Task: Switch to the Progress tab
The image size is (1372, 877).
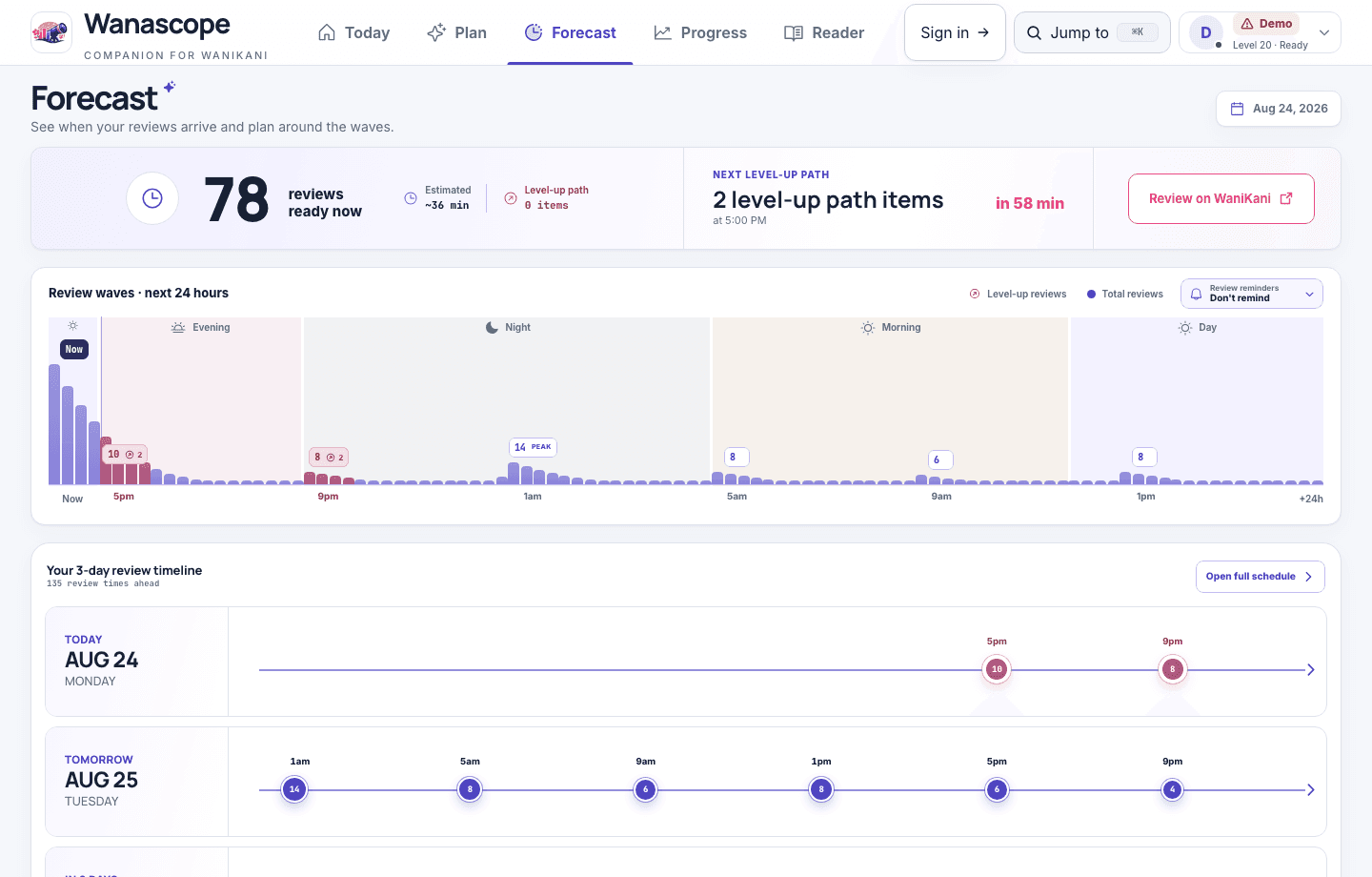Action: click(700, 32)
